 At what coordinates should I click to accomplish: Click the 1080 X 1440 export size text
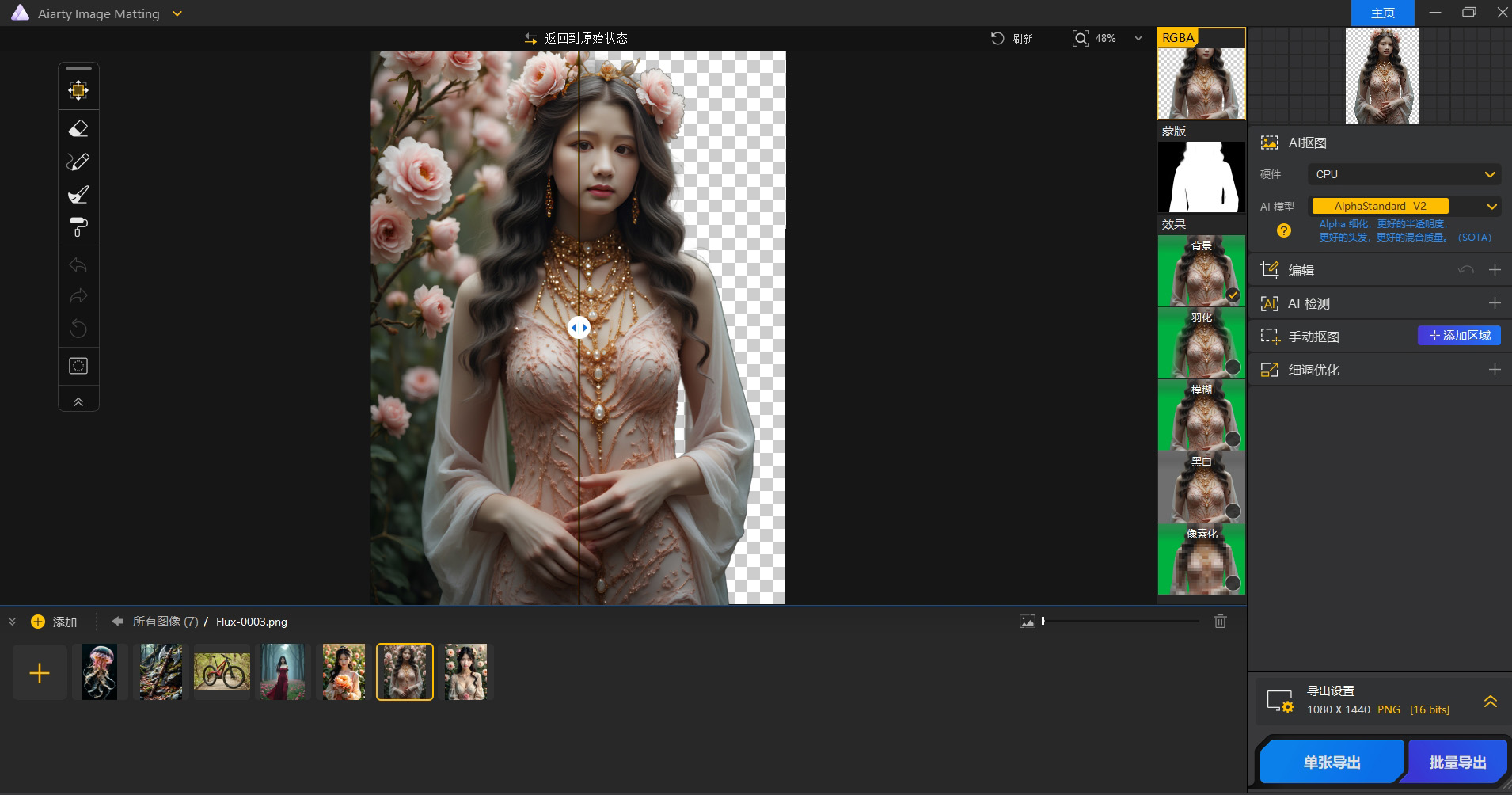pos(1338,709)
